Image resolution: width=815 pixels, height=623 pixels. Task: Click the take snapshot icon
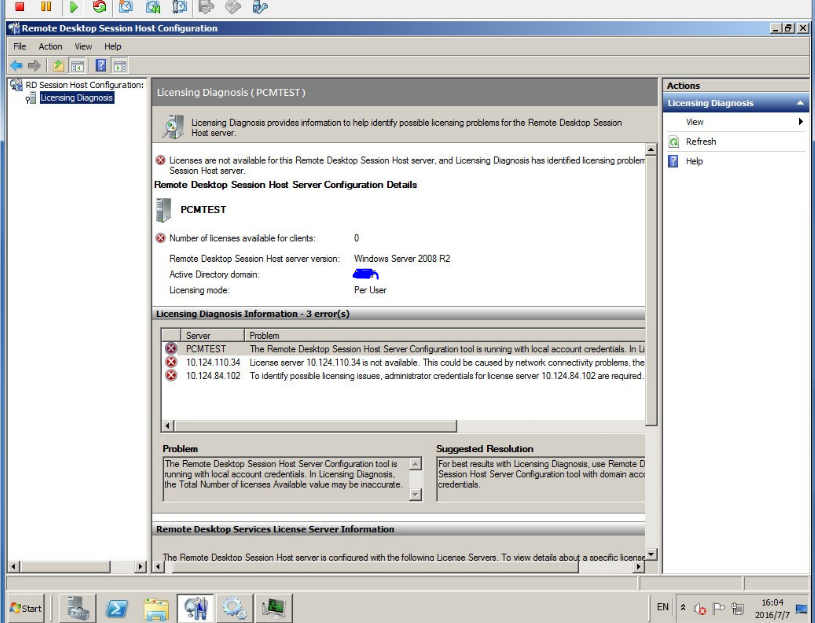[x=126, y=7]
